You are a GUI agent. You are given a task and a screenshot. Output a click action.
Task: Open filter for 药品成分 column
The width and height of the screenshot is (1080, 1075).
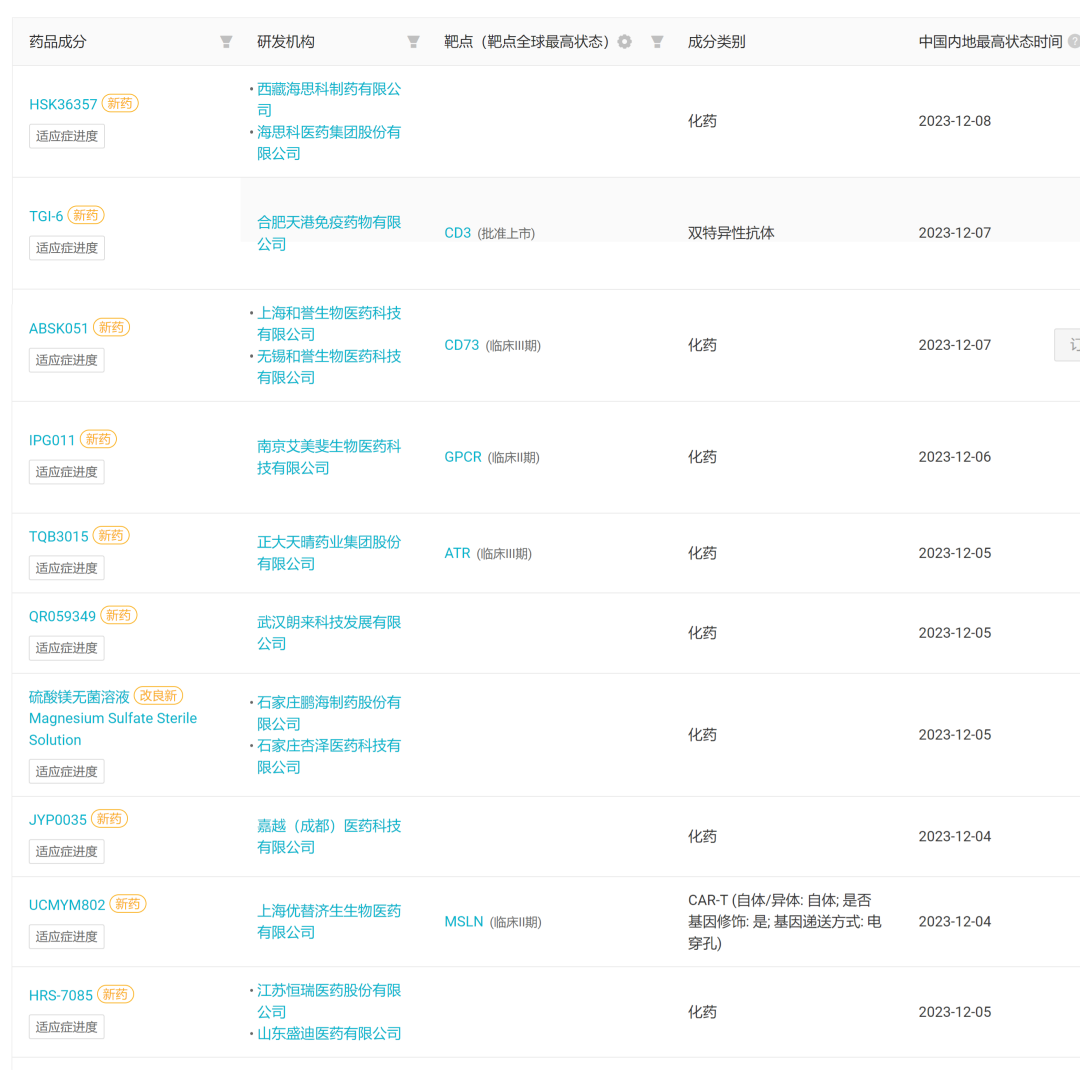click(226, 42)
